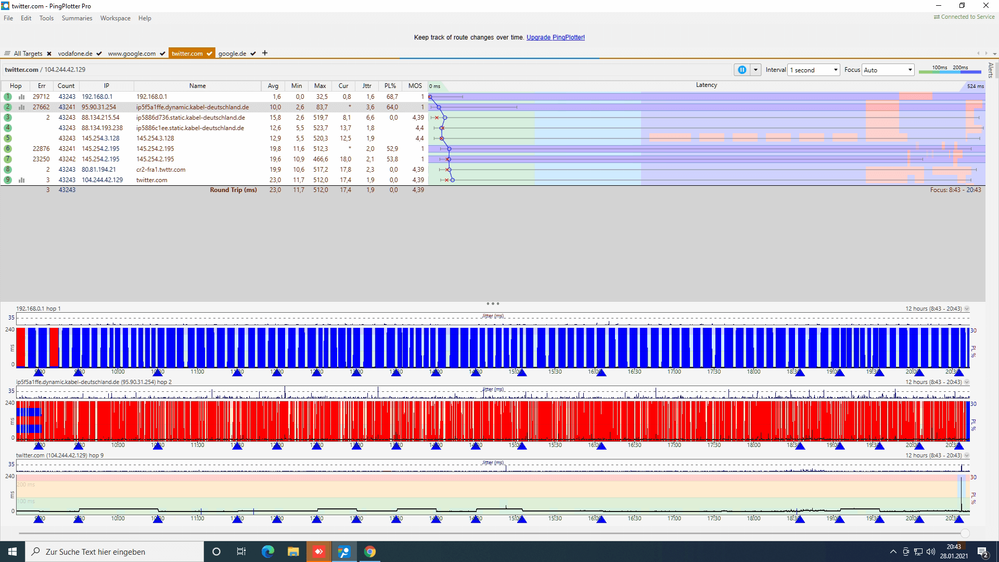999x562 pixels.
Task: Open the File menu
Action: tap(8, 18)
